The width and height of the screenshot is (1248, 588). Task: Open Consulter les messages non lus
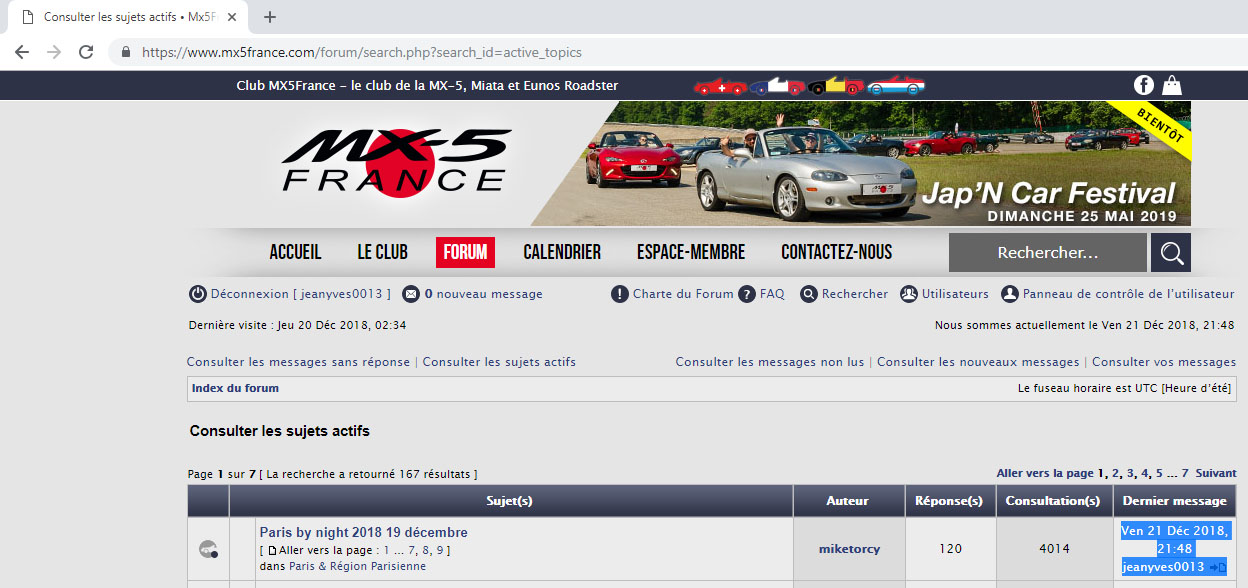769,362
